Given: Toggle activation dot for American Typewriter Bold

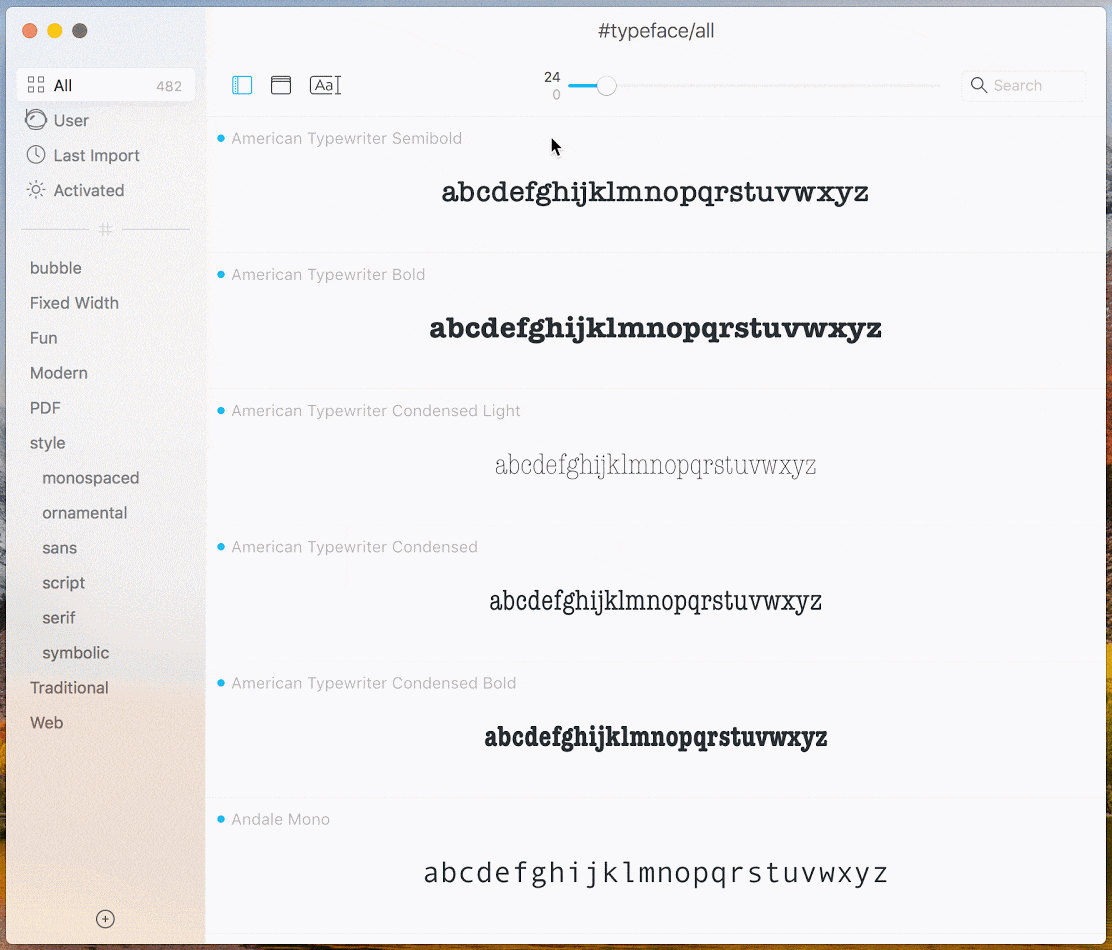Looking at the screenshot, I should pos(221,274).
